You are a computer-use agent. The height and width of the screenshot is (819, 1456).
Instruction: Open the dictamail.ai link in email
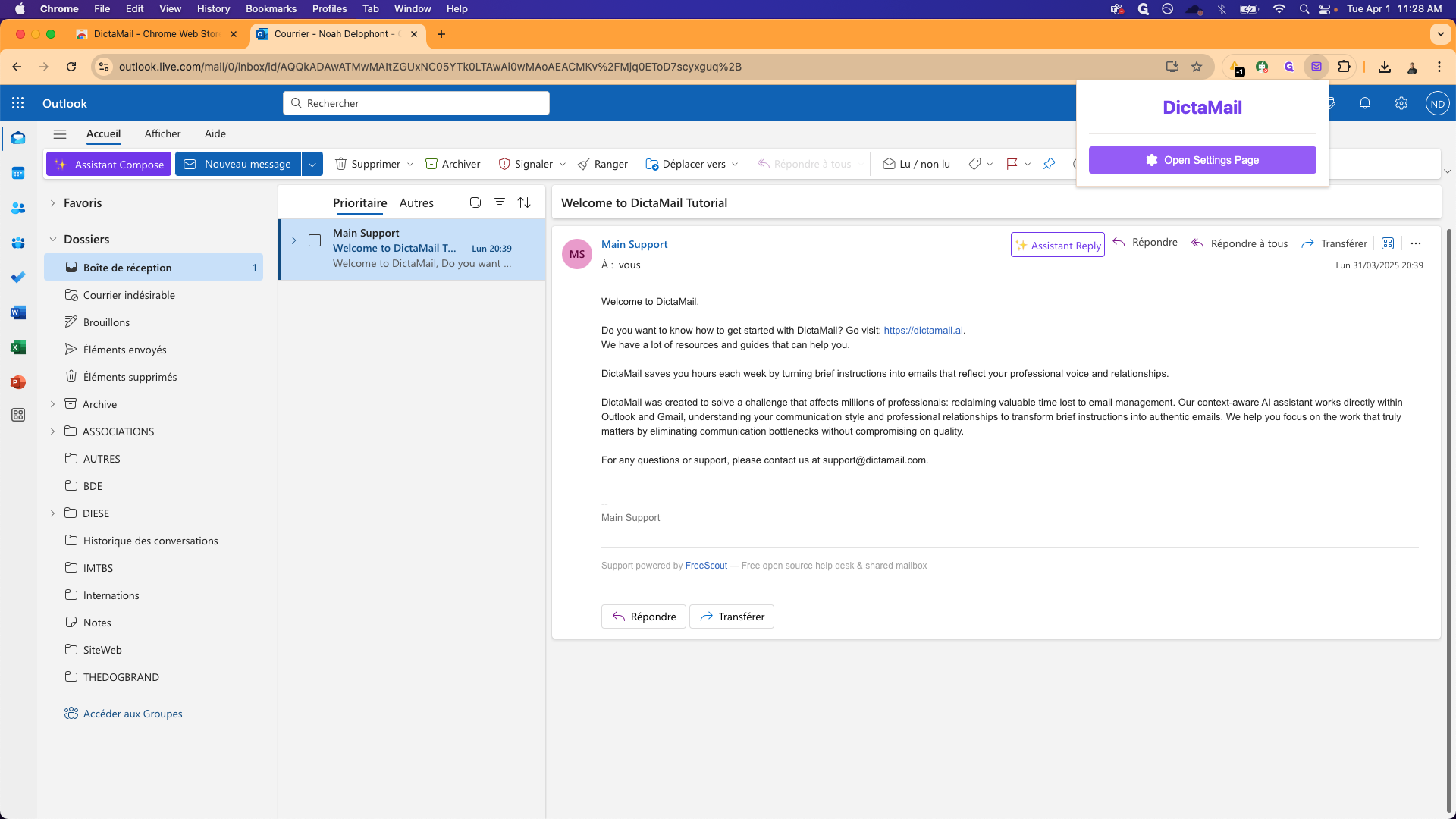click(923, 331)
